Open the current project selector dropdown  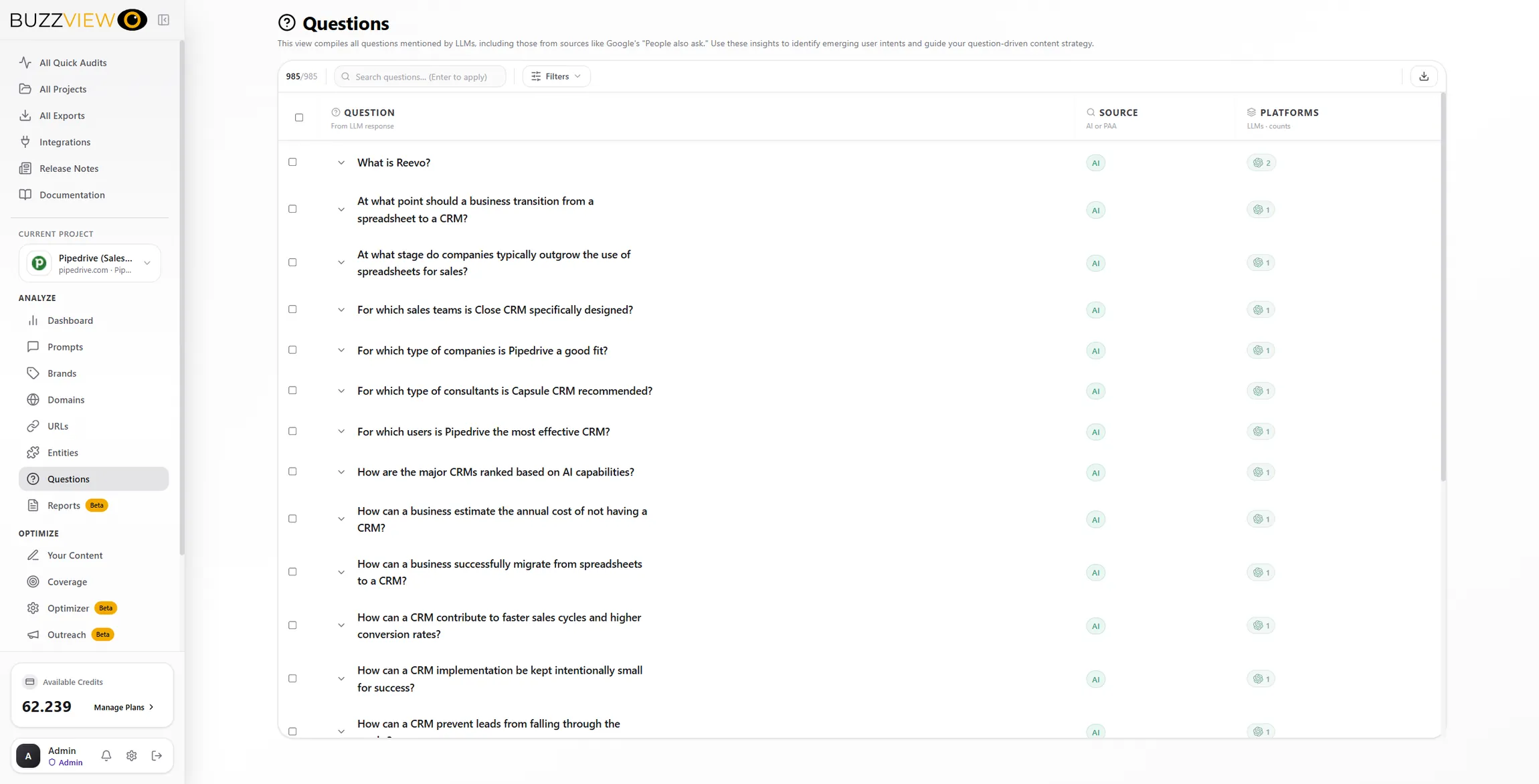[90, 264]
